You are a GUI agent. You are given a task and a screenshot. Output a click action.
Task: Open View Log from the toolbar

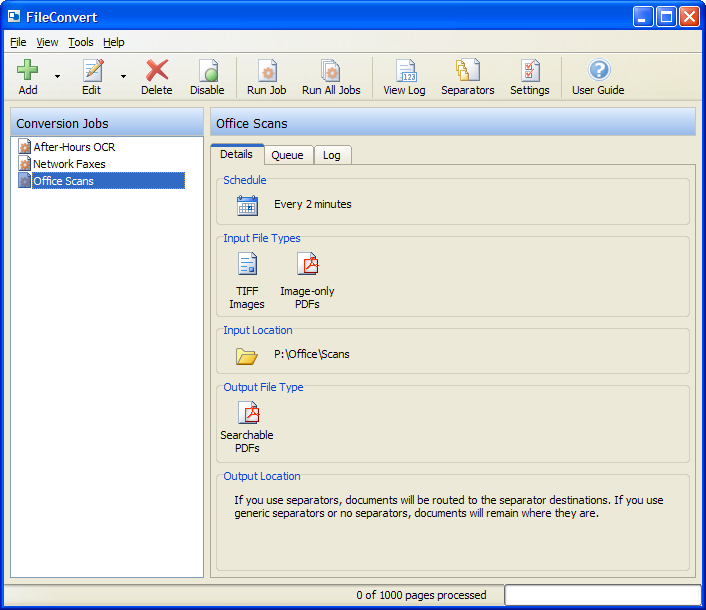[x=405, y=71]
